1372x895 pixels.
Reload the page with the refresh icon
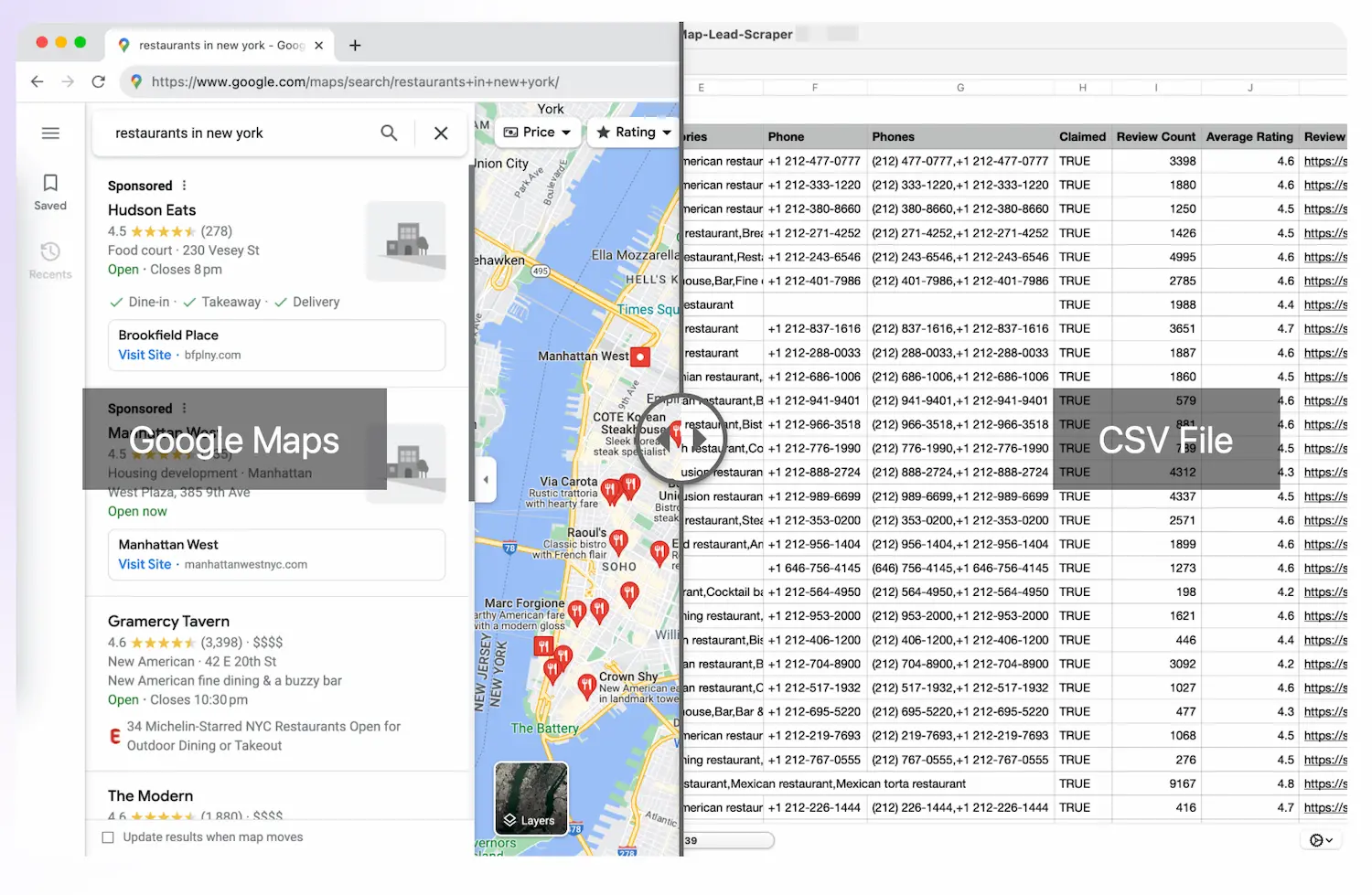(98, 81)
